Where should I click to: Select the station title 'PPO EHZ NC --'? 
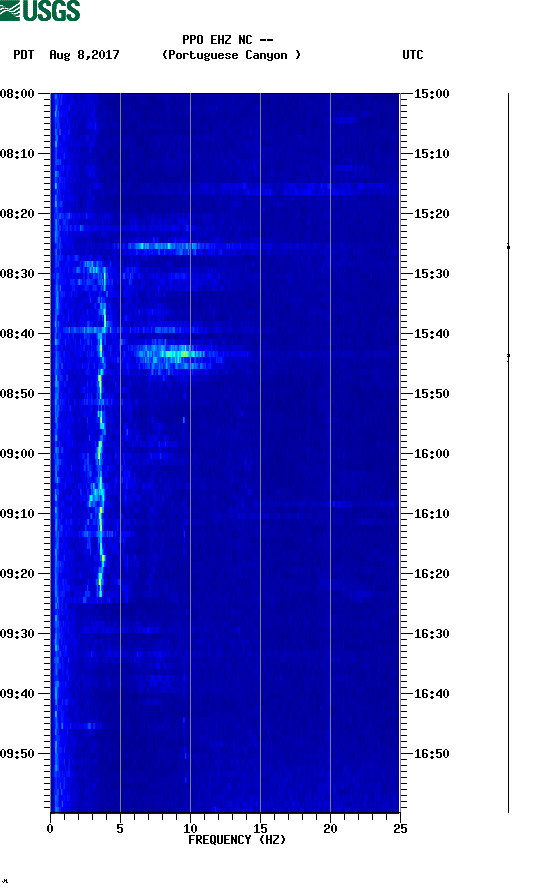click(x=228, y=40)
